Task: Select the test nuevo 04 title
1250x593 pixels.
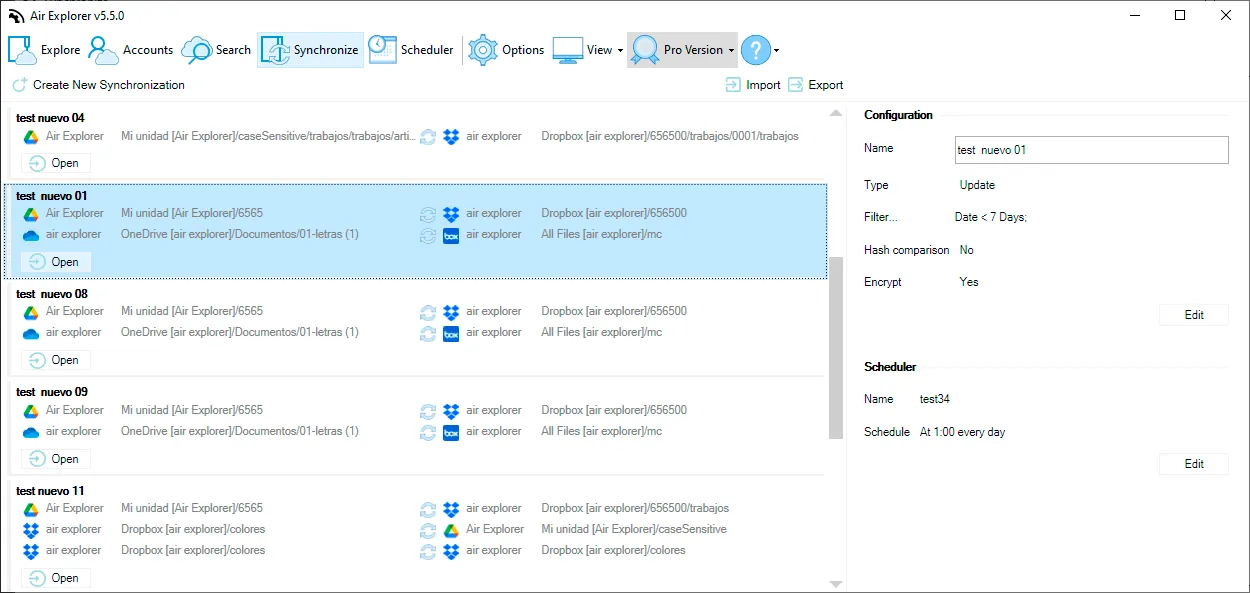Action: (x=50, y=118)
